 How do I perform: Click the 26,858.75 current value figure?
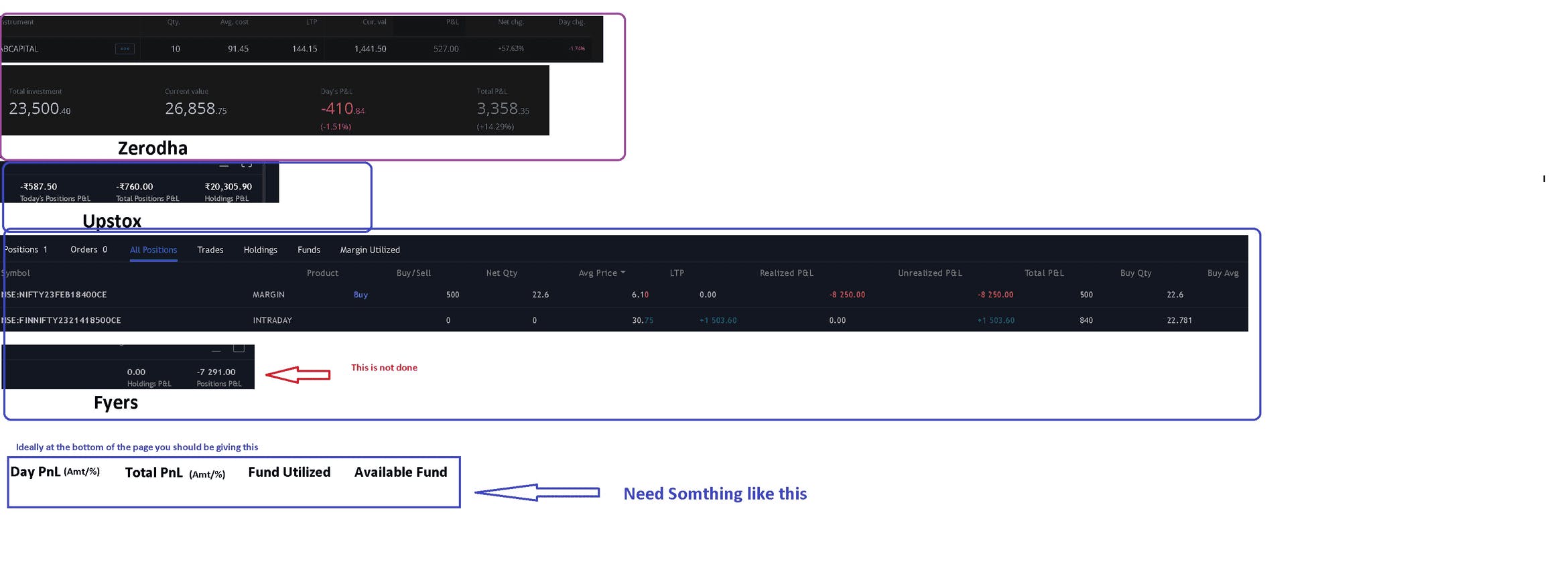(196, 109)
